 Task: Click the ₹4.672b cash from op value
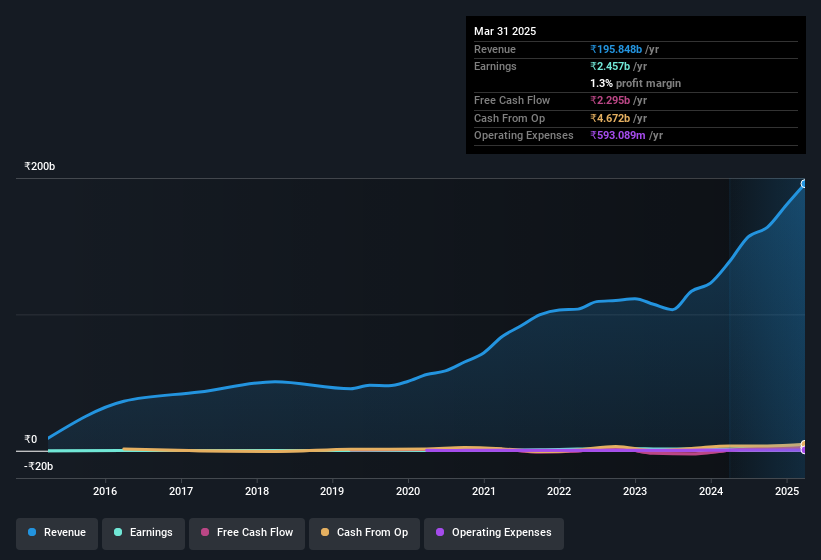pyautogui.click(x=610, y=118)
